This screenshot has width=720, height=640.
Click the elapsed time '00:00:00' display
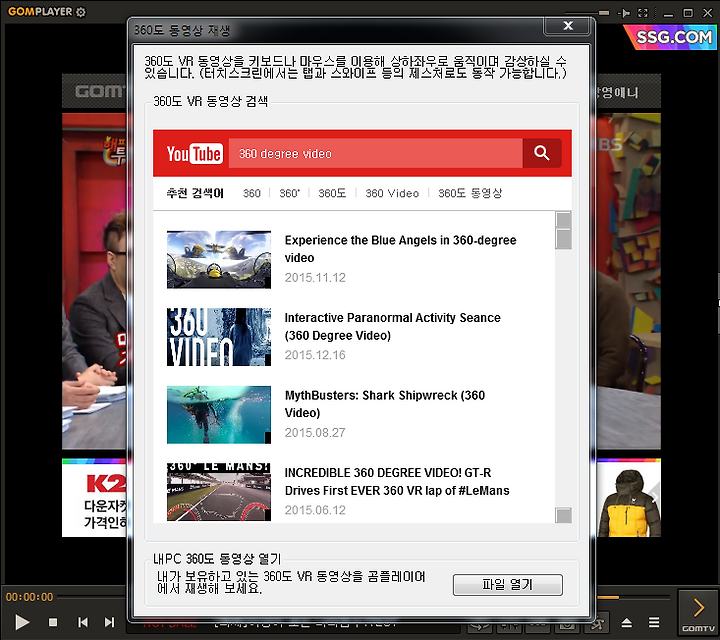[30, 597]
